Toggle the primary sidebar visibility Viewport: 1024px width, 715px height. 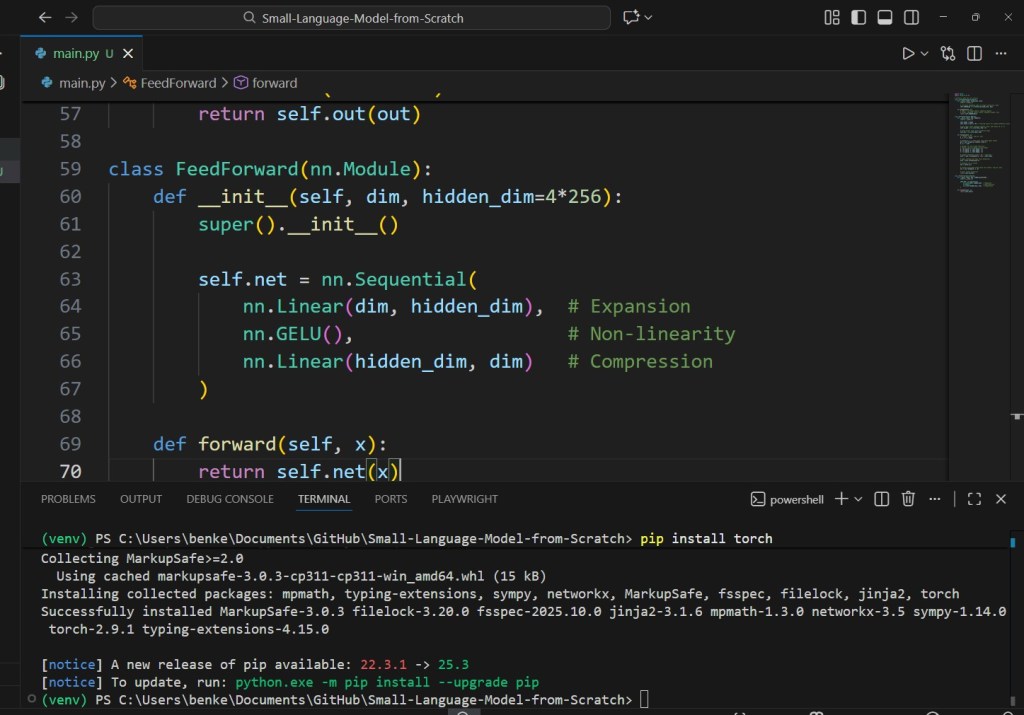click(857, 17)
